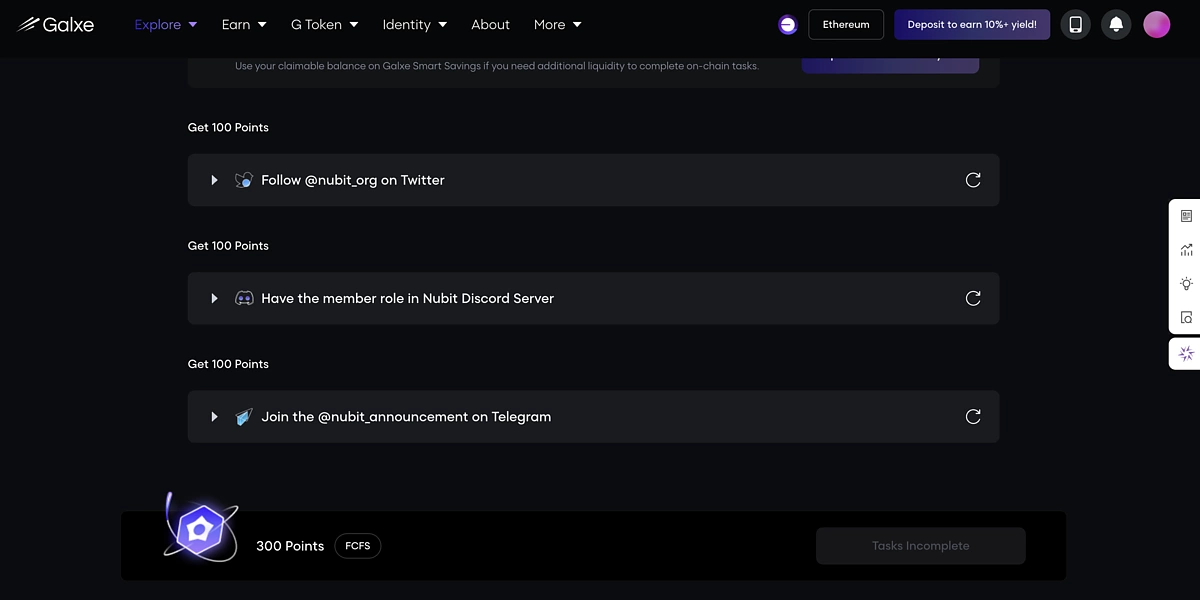Click the purple chain network icon

point(788,25)
